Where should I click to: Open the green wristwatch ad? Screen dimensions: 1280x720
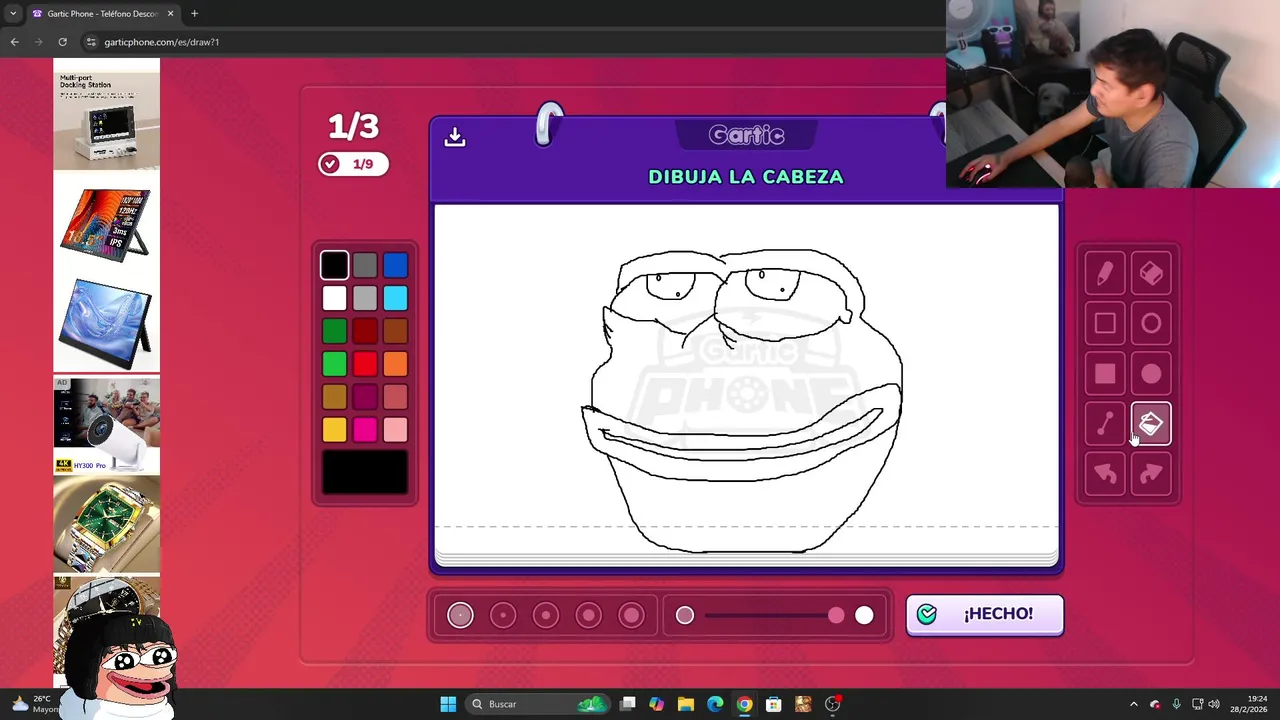pos(106,524)
